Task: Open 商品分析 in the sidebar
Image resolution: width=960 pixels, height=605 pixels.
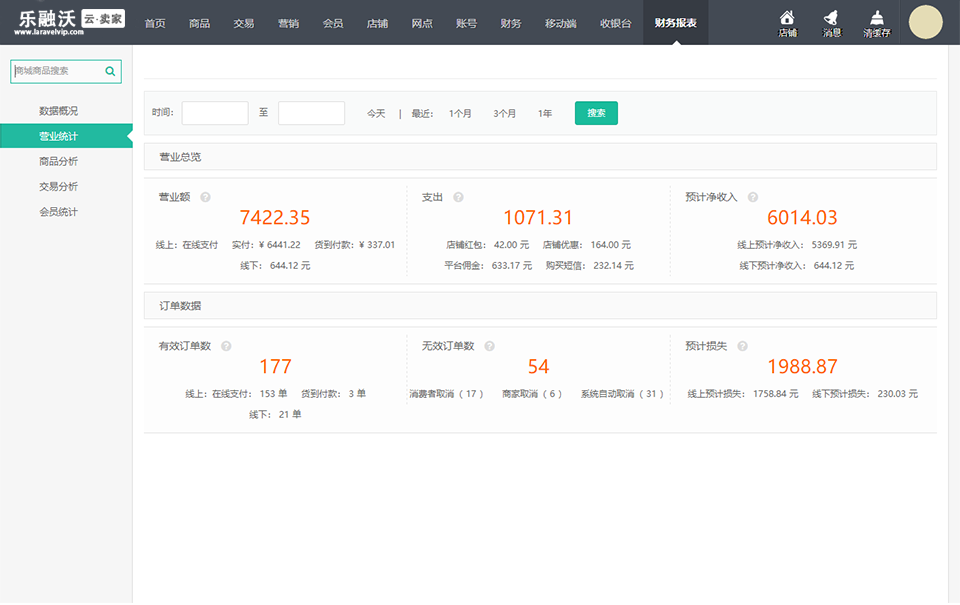Action: [x=59, y=161]
